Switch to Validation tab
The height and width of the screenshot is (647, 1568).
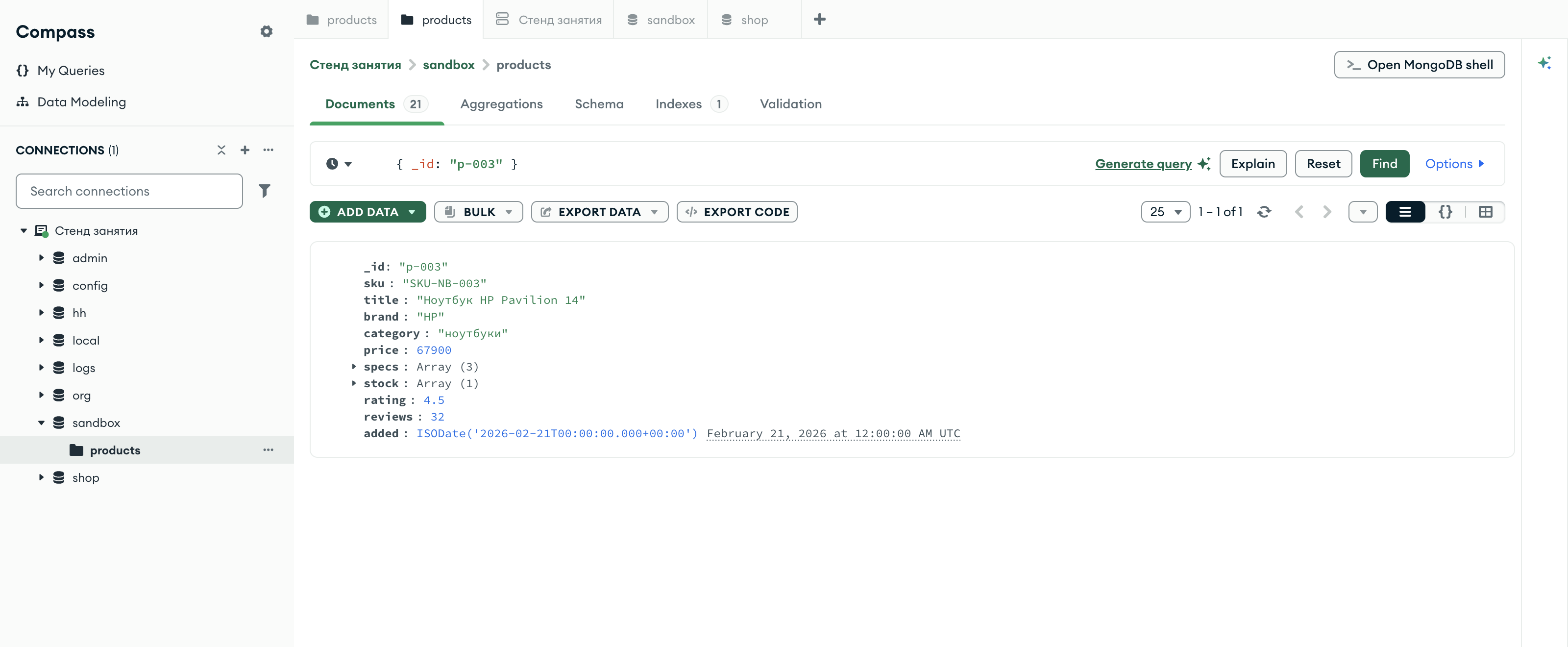pyautogui.click(x=791, y=104)
